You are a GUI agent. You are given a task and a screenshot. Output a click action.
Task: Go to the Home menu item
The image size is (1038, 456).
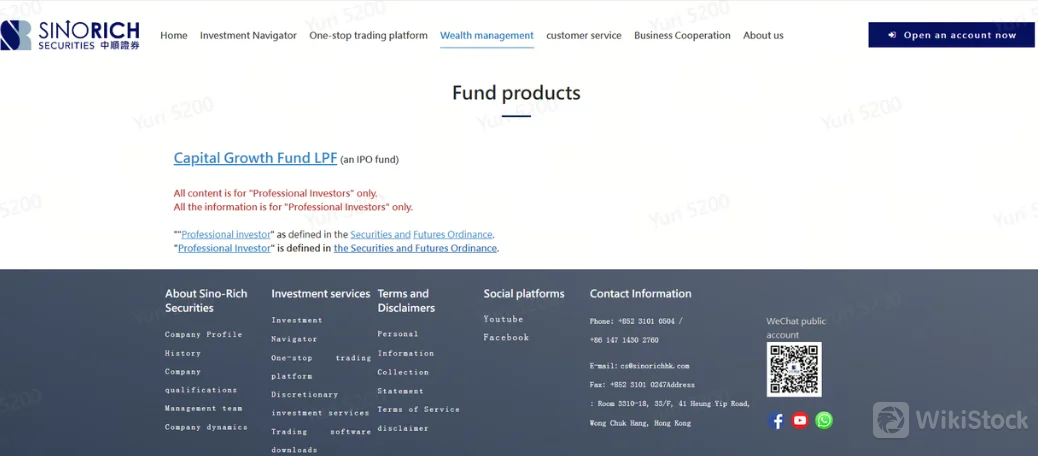pos(173,36)
